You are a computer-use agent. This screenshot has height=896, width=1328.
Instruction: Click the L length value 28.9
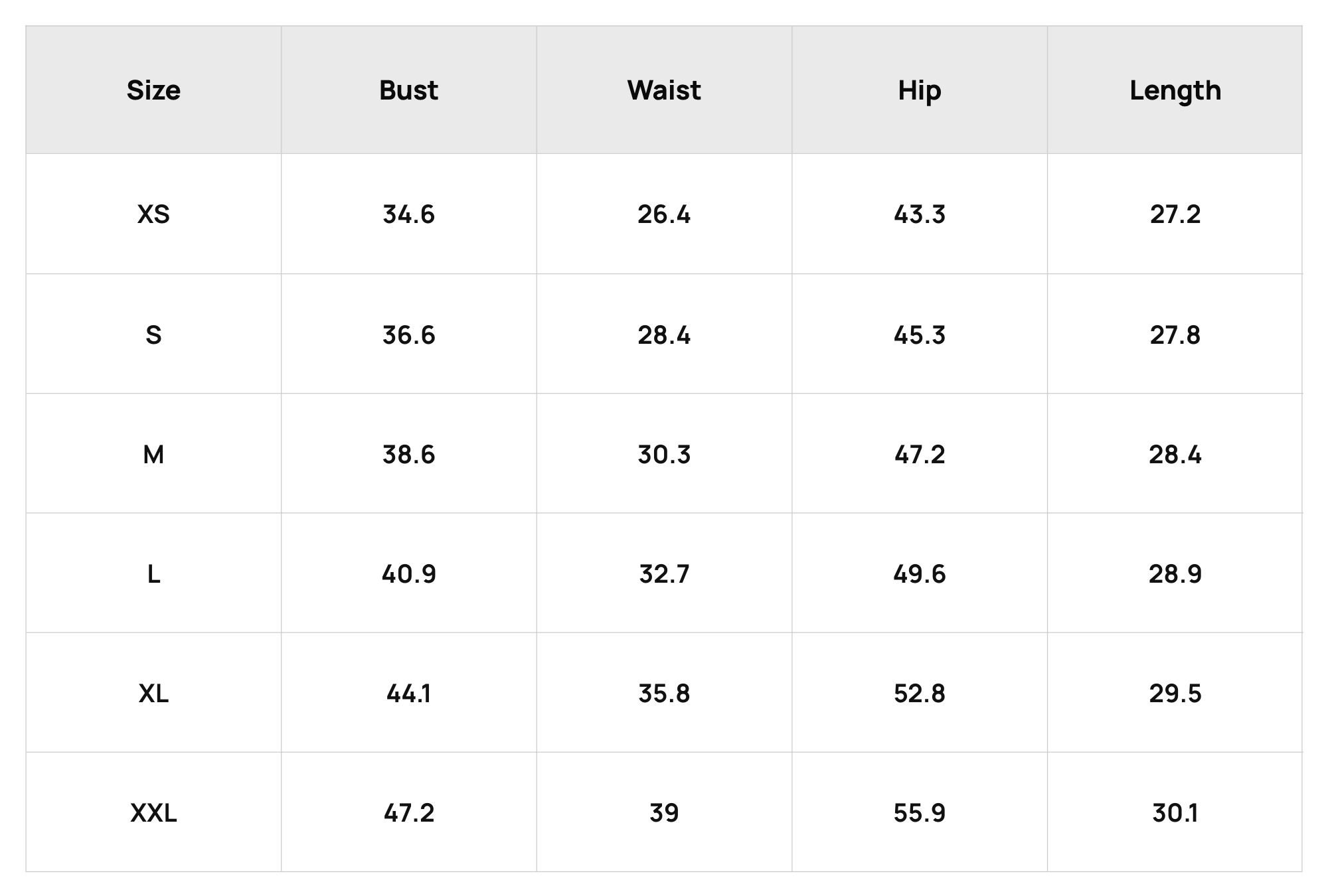[x=1175, y=574]
